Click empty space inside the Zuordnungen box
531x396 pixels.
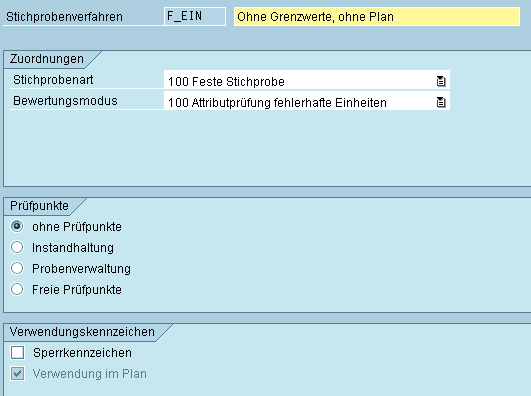264,149
